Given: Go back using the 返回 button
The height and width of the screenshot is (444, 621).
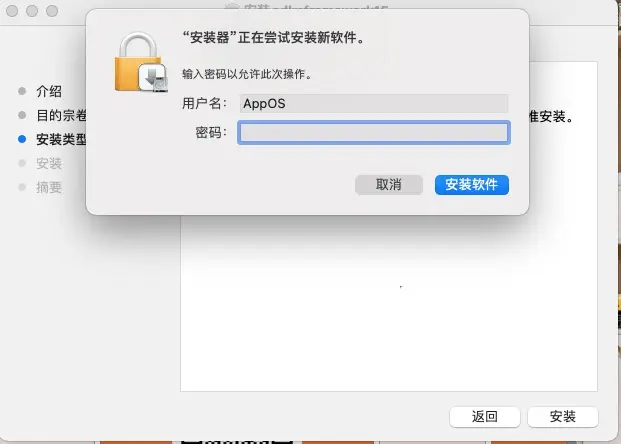Looking at the screenshot, I should click(485, 417).
